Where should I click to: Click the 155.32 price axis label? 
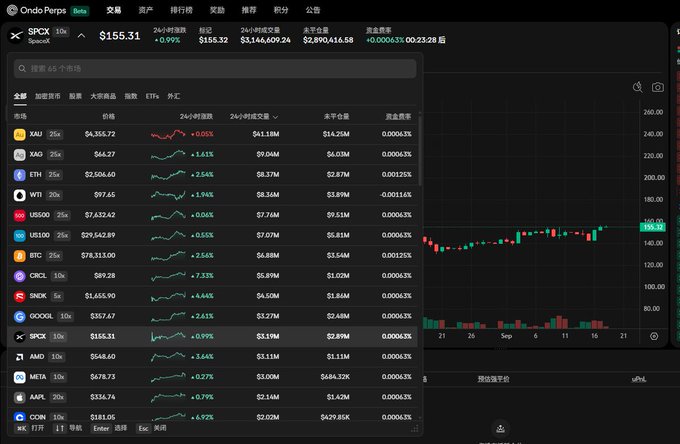tap(653, 227)
